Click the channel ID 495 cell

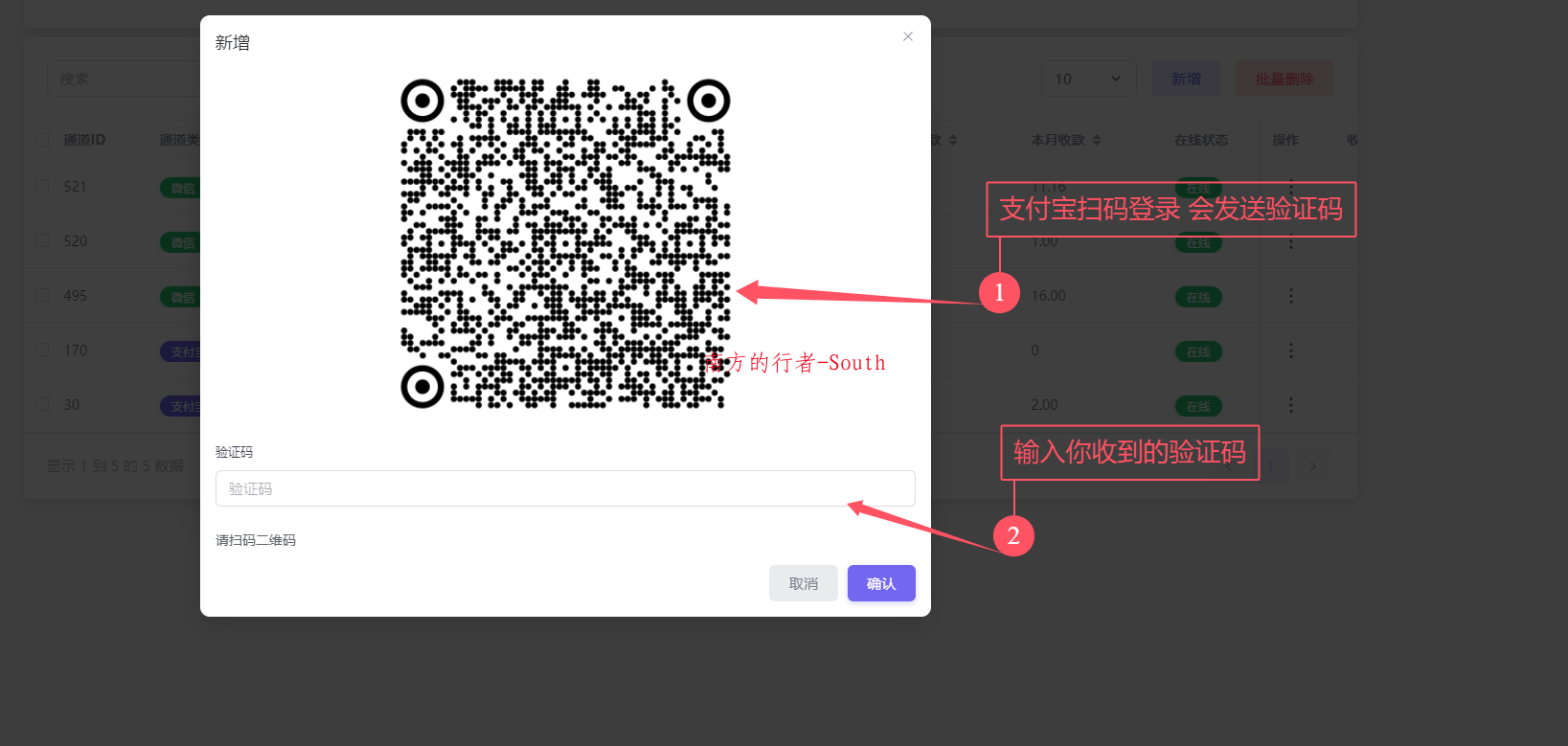coord(76,296)
